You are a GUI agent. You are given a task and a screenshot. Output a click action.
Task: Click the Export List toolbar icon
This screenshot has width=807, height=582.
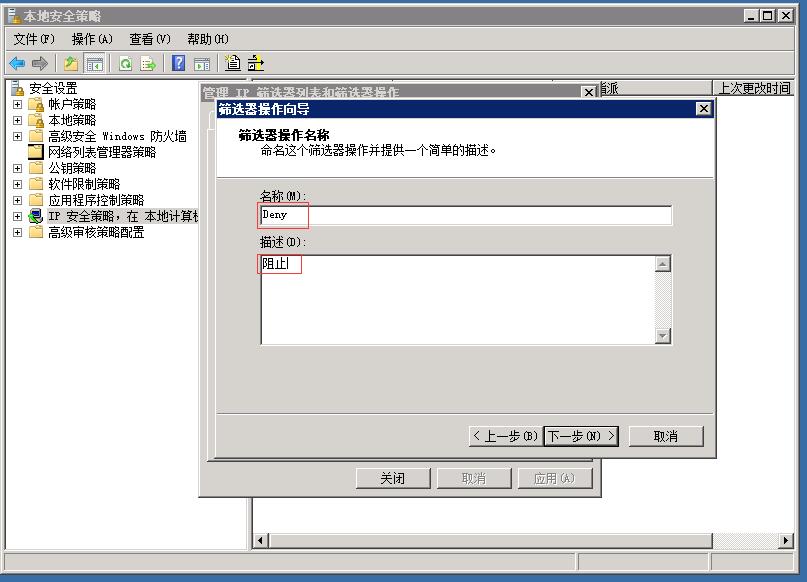[x=150, y=62]
